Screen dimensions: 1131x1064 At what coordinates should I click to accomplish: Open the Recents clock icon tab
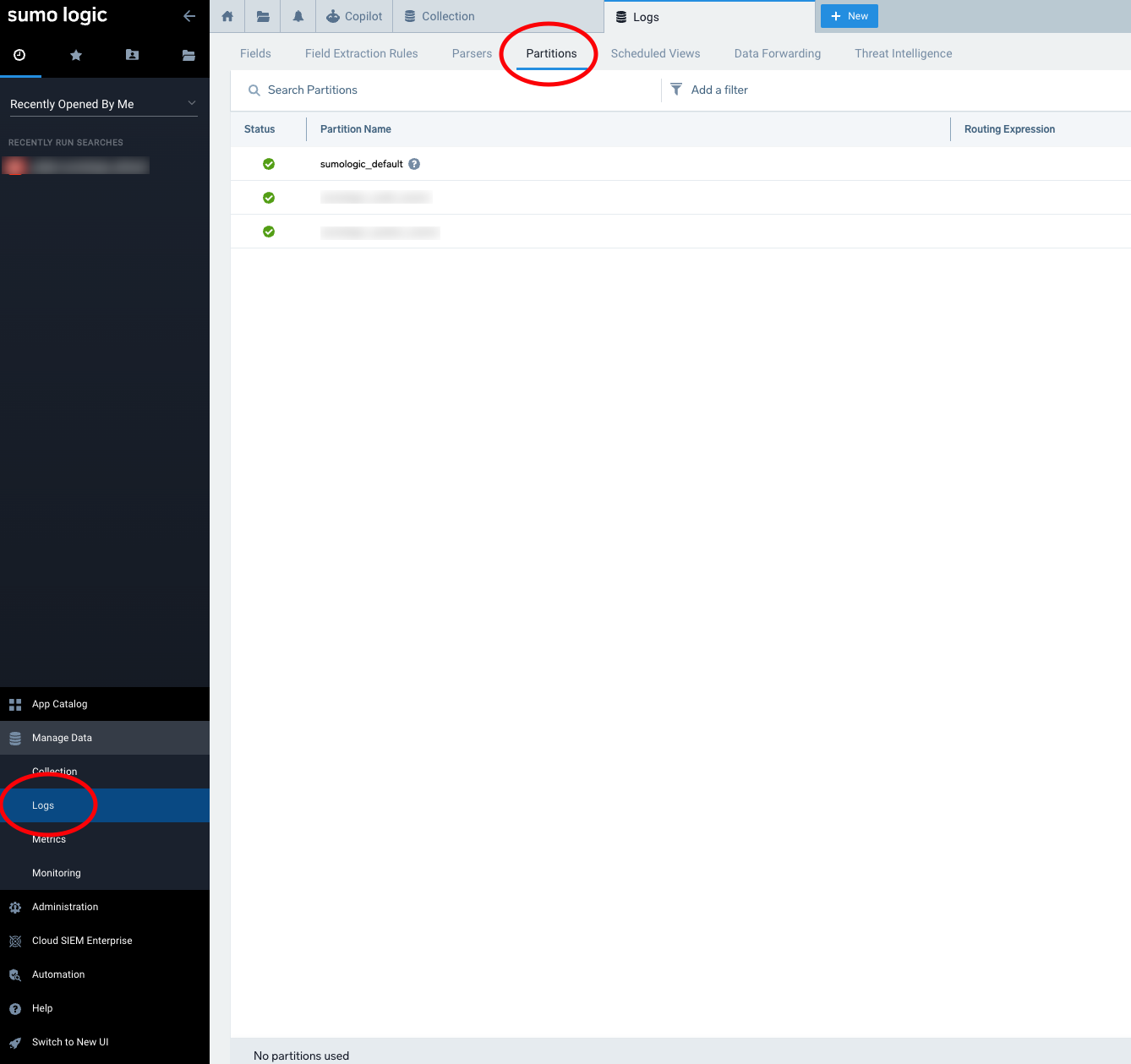pyautogui.click(x=19, y=55)
